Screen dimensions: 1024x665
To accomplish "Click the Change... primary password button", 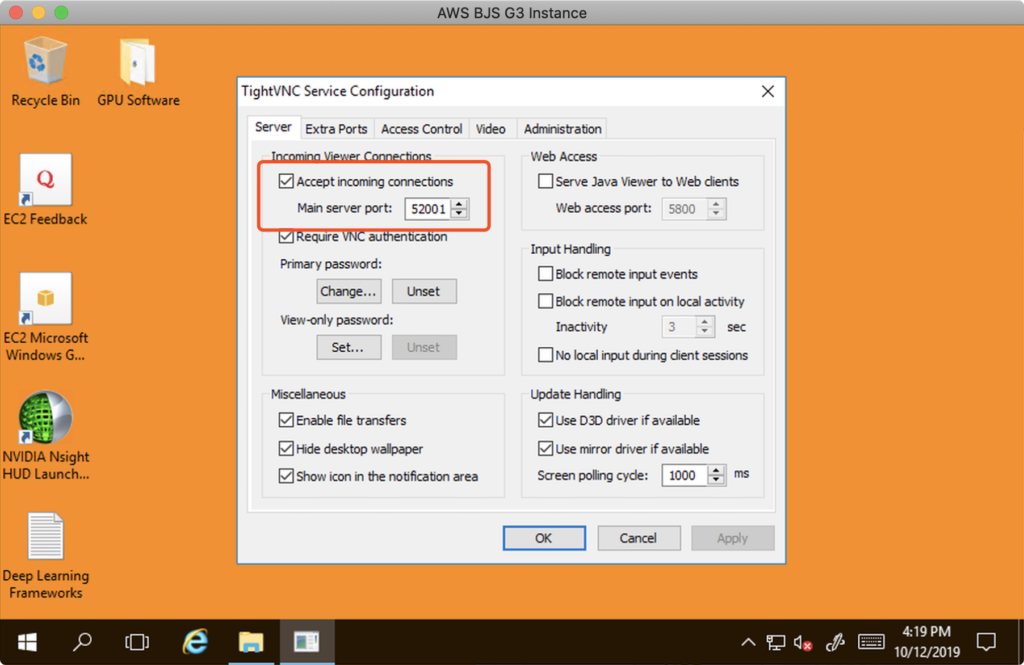I will pyautogui.click(x=348, y=291).
